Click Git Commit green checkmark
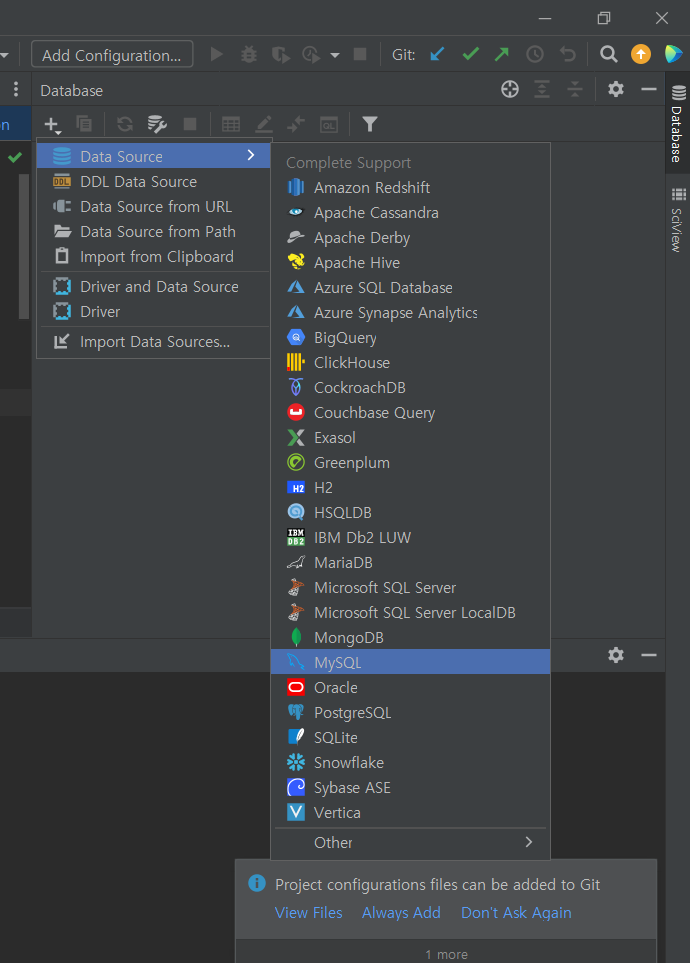Image resolution: width=690 pixels, height=963 pixels. pyautogui.click(x=471, y=55)
